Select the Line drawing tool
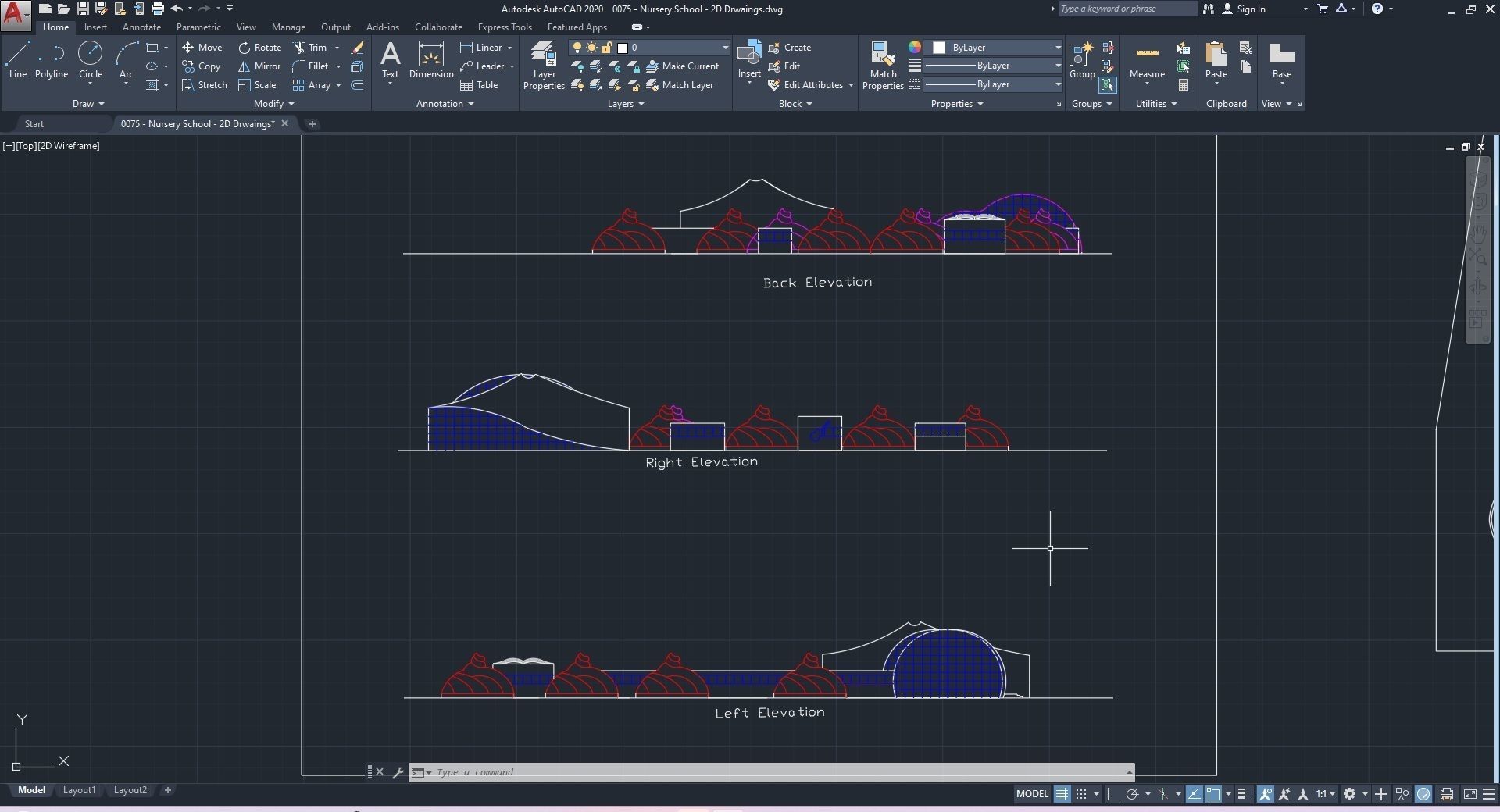The image size is (1500, 812). 17,60
